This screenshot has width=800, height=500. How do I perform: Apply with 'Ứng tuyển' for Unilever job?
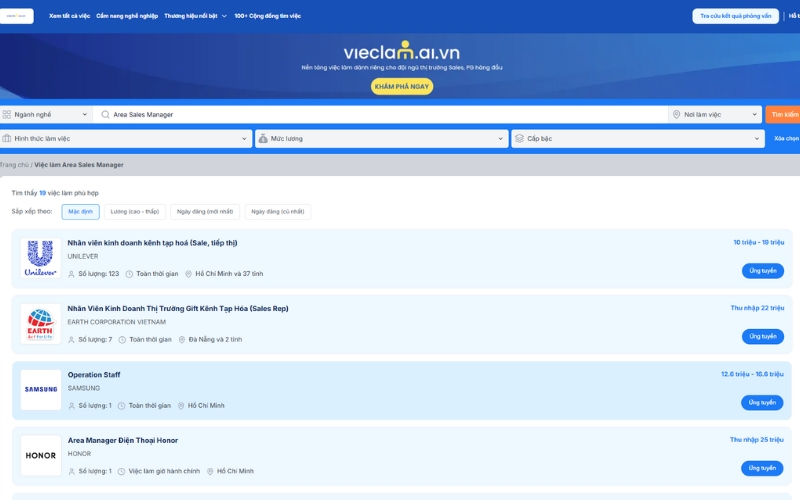(763, 271)
